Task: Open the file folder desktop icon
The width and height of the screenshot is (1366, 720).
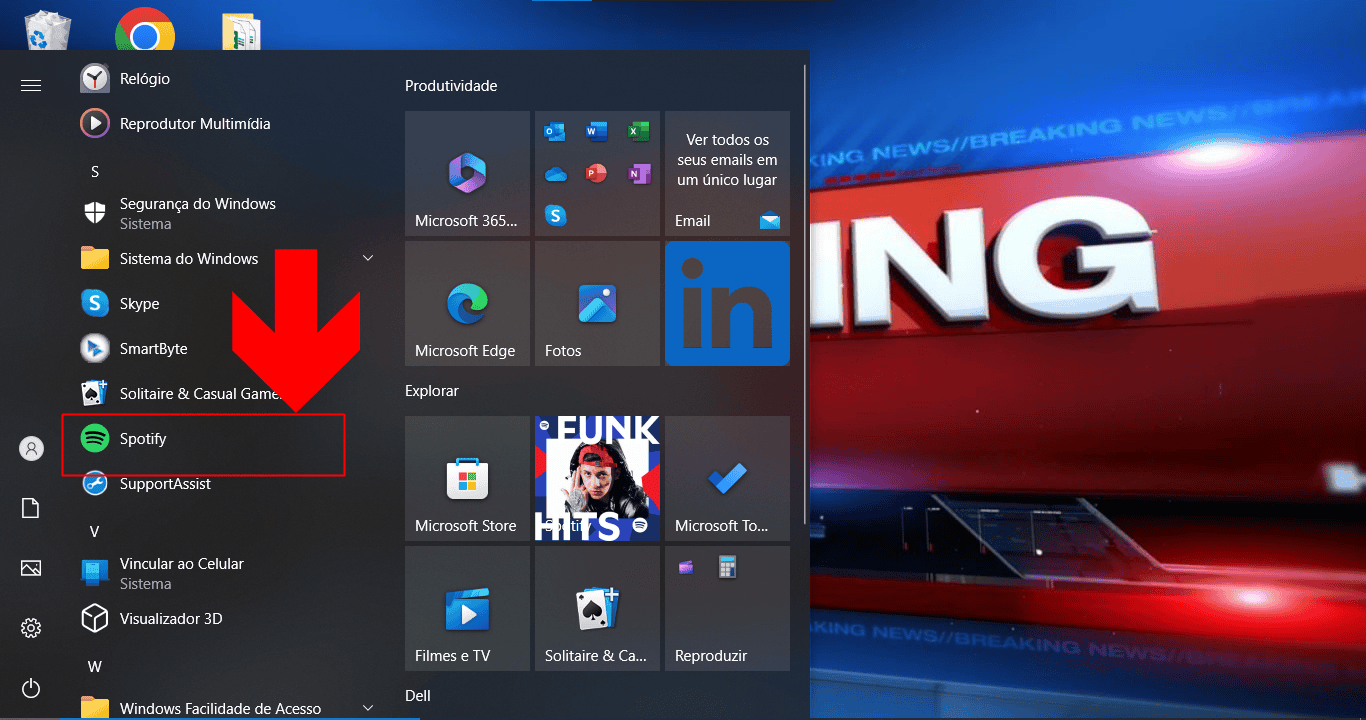Action: coord(241,32)
